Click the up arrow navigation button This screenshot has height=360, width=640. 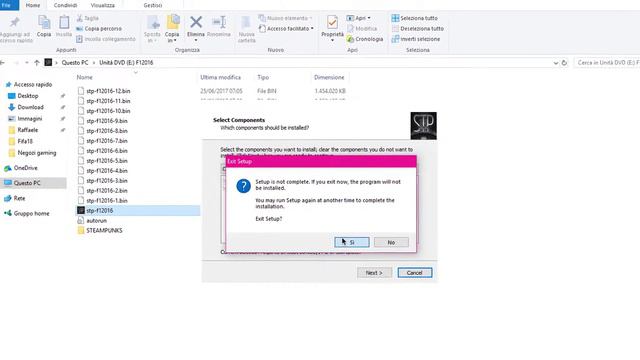[37, 62]
